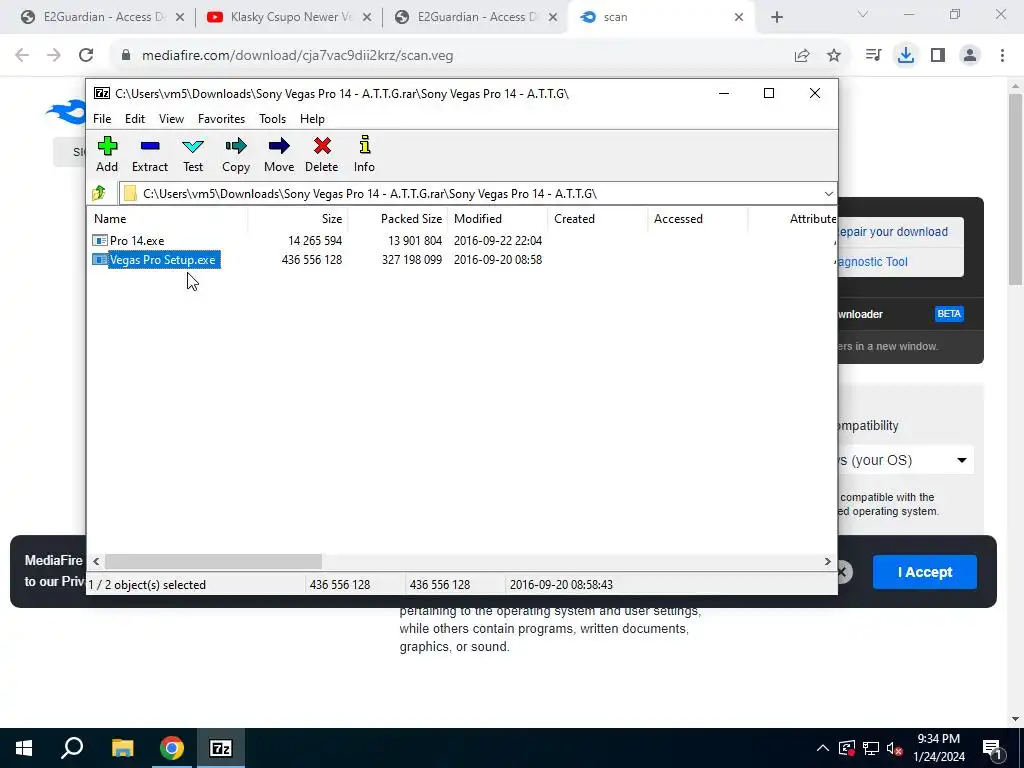Dismiss the MediaFire cookie banner X
Viewport: 1024px width, 768px height.
point(843,573)
